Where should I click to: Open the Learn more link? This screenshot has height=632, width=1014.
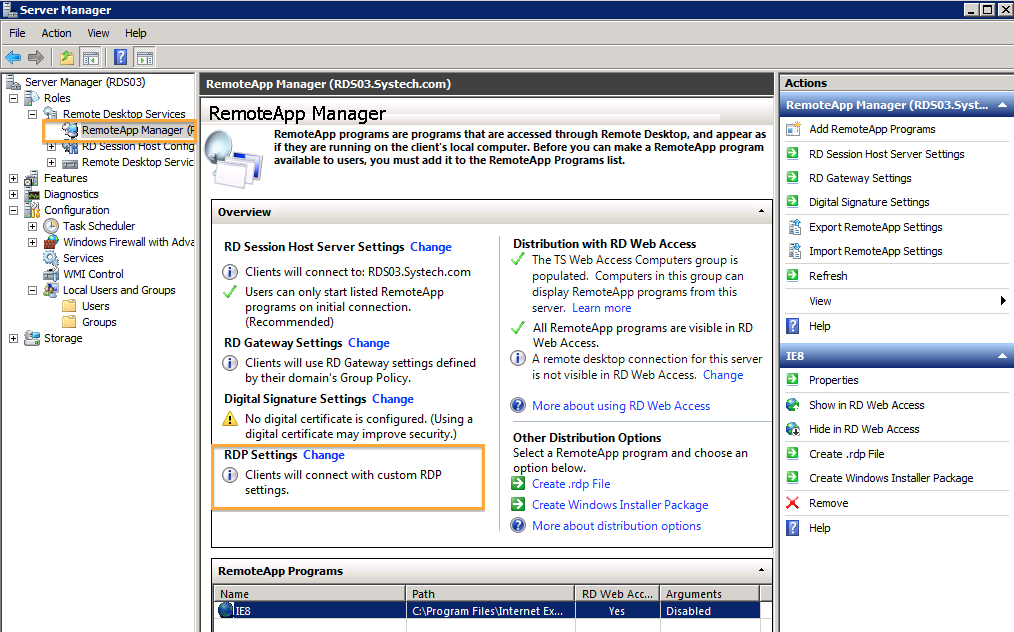point(601,308)
